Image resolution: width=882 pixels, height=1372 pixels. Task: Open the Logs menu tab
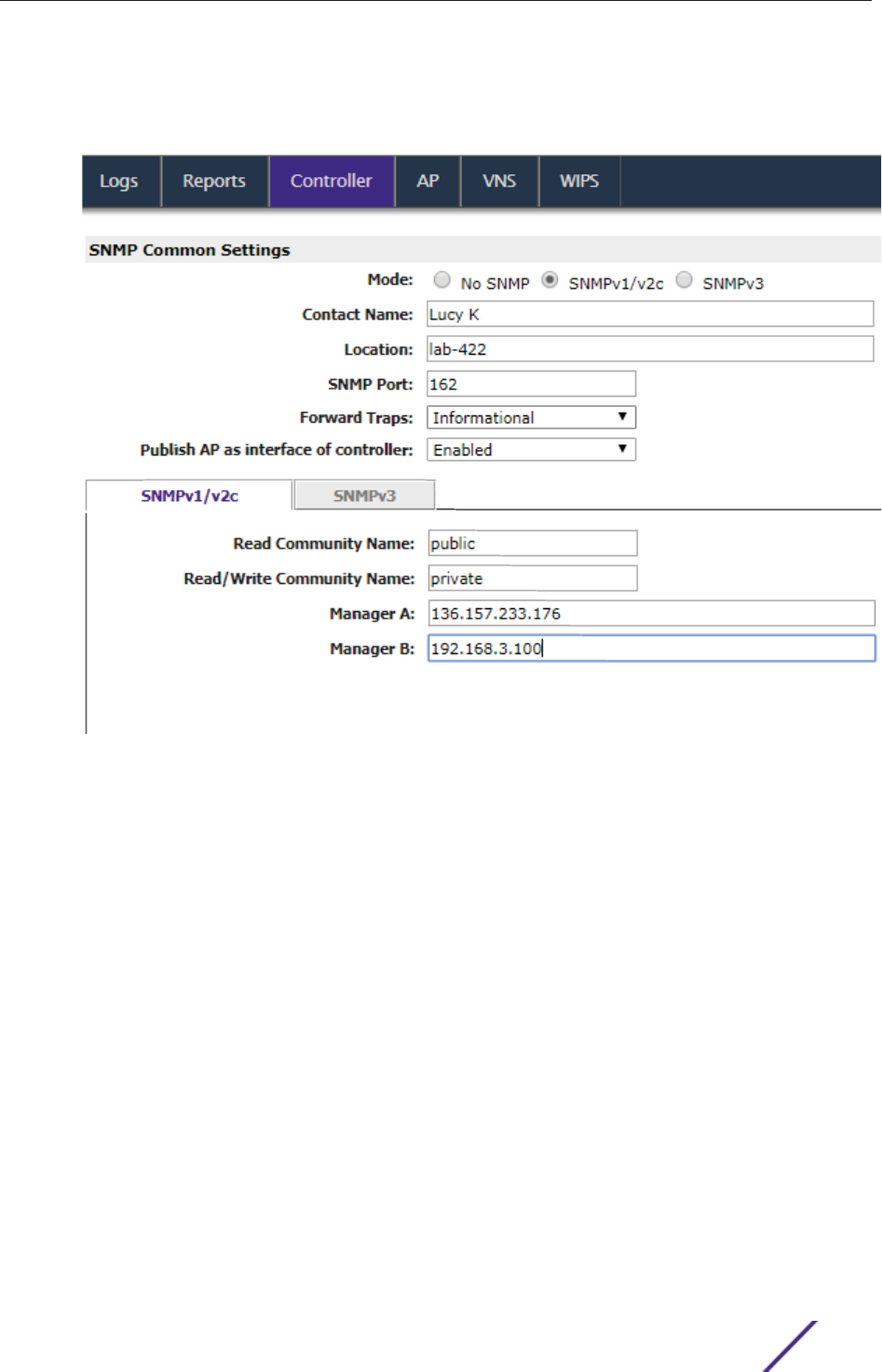pos(121,182)
